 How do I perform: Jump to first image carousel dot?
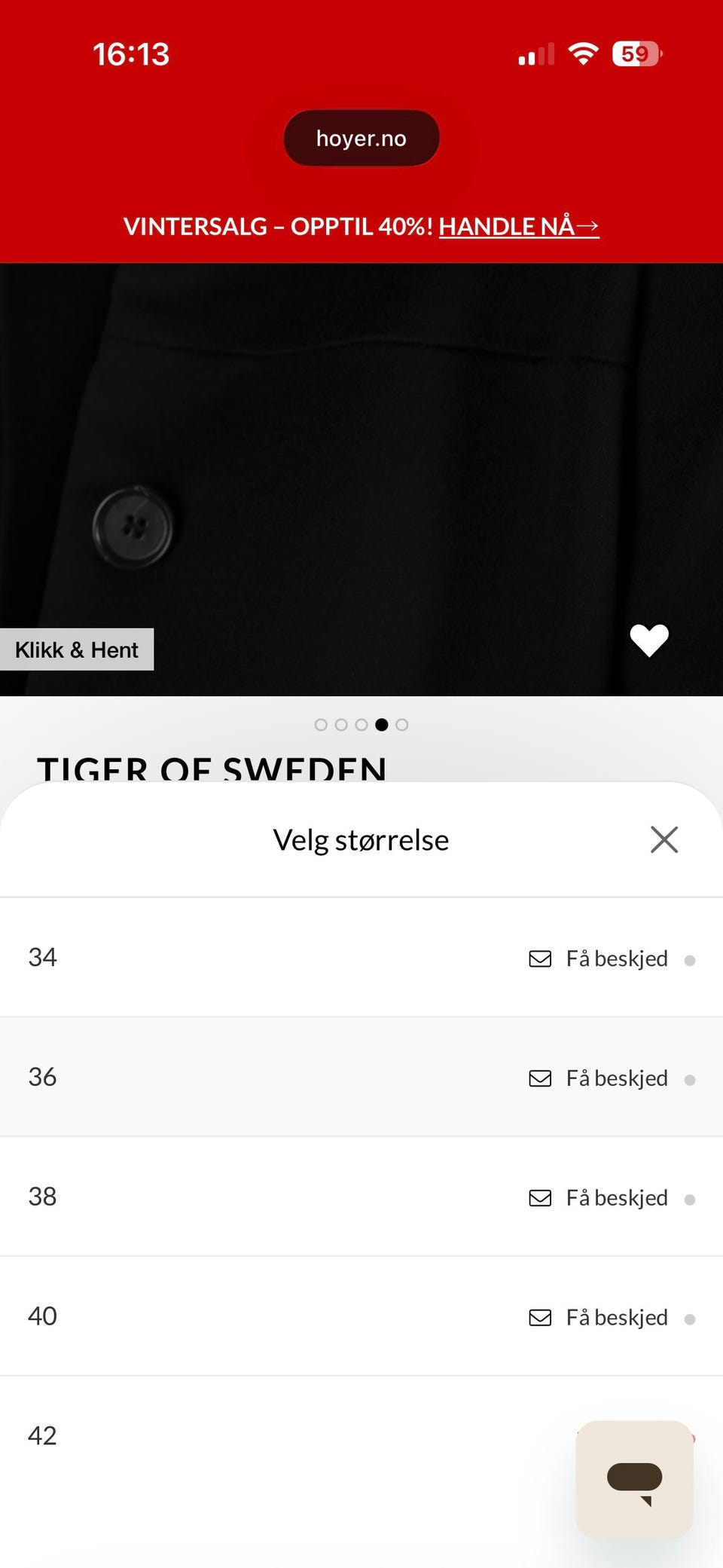click(x=321, y=725)
